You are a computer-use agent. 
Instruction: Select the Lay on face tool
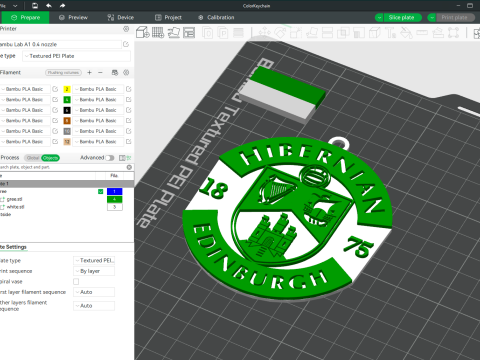coord(312,33)
